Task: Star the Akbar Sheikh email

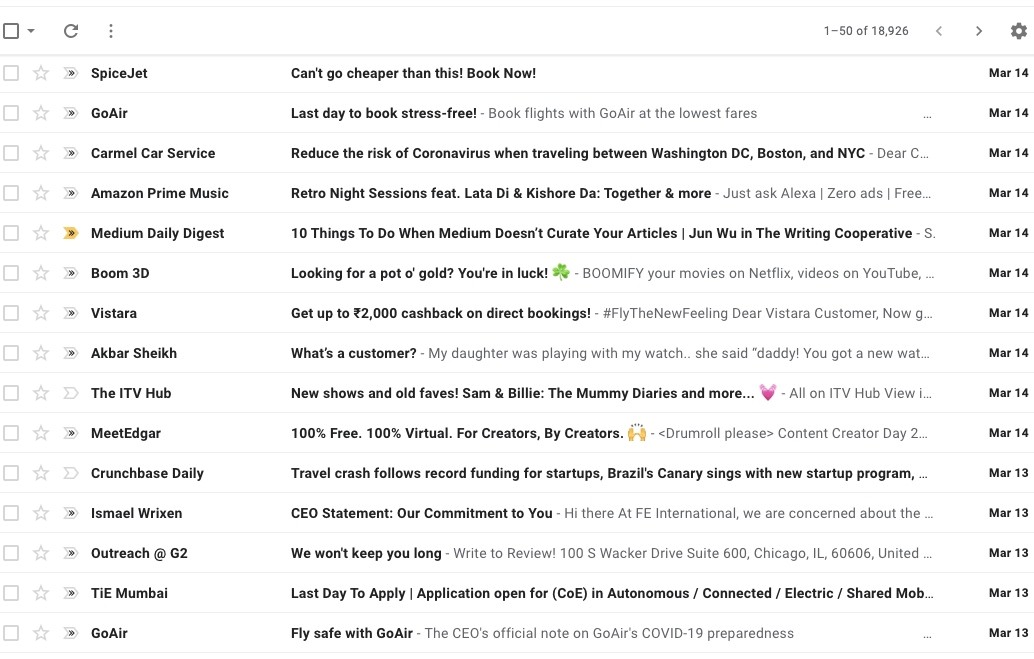Action: (x=41, y=353)
